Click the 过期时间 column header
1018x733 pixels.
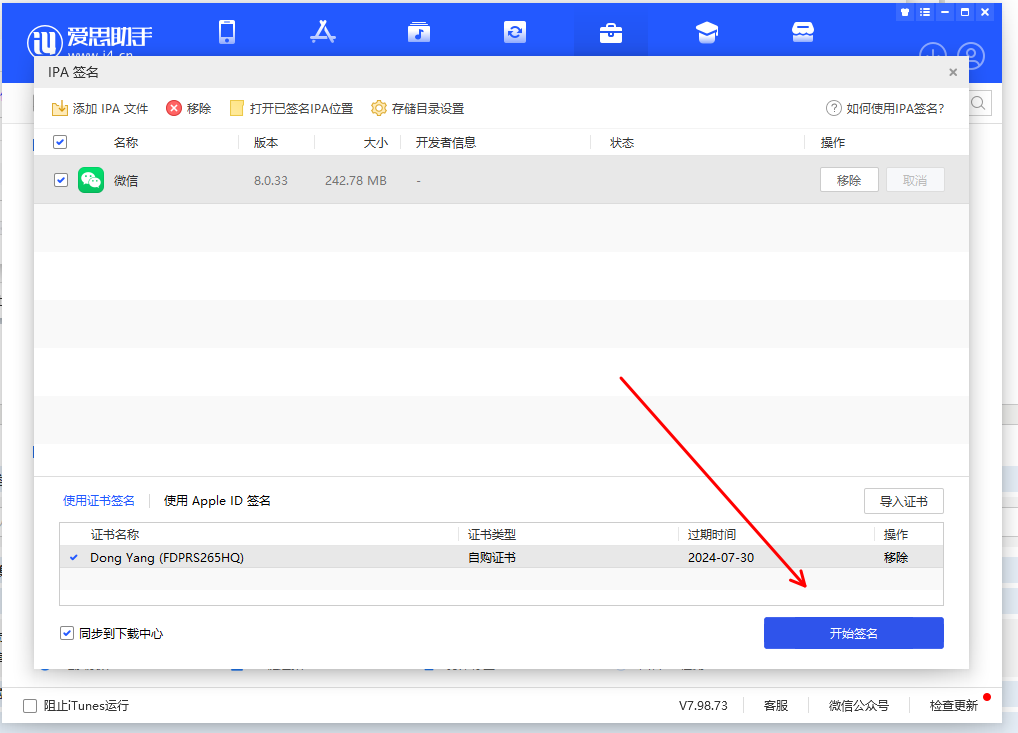[712, 534]
